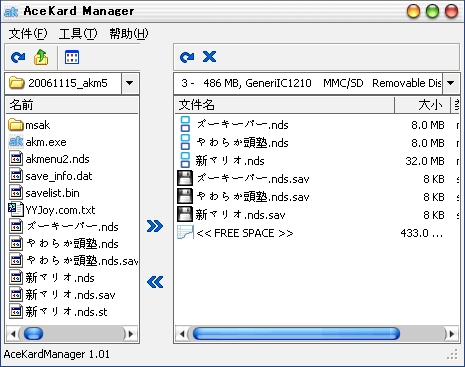Click the save_info.dat file icon

tap(16, 176)
